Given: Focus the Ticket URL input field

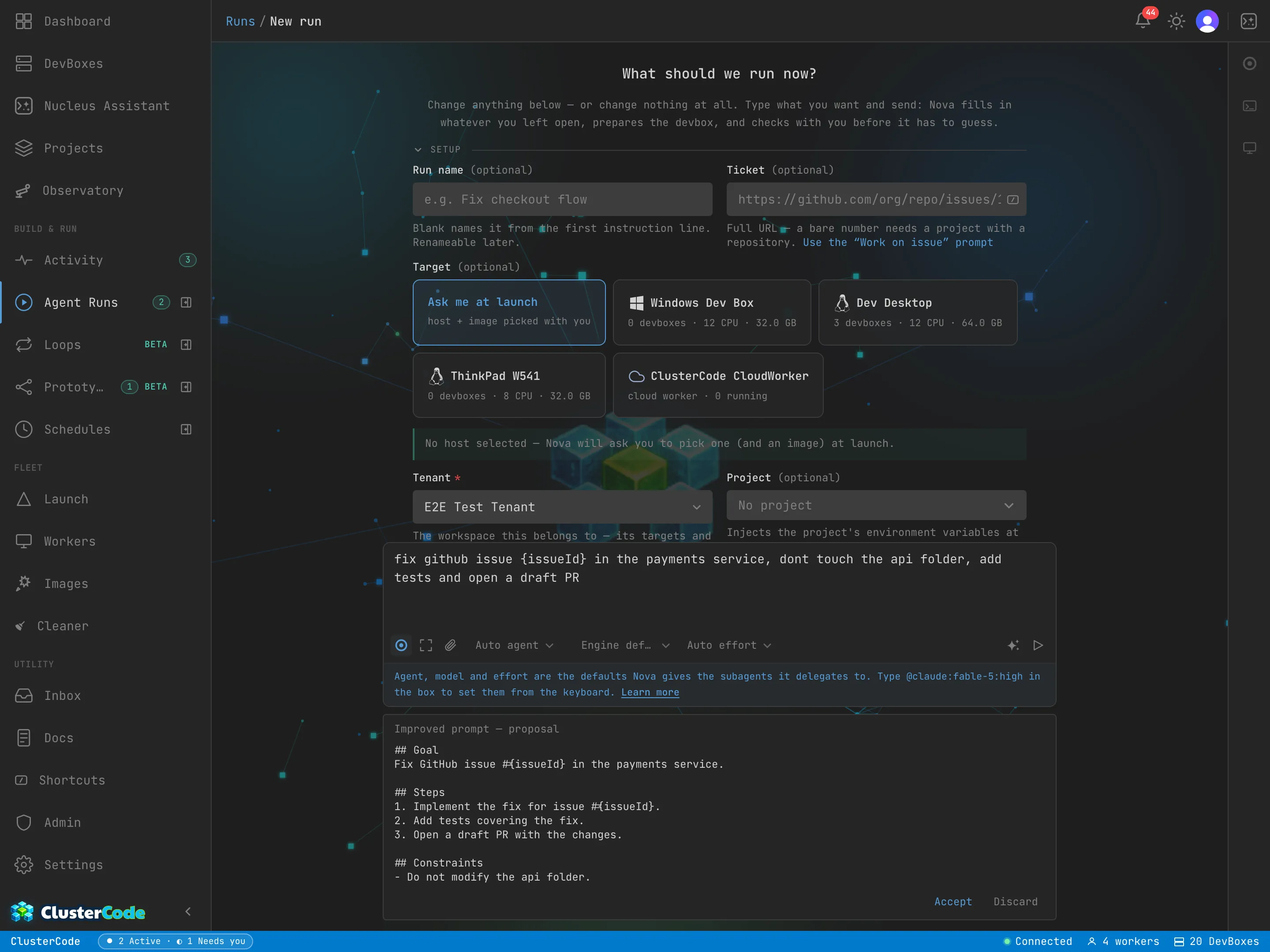Looking at the screenshot, I should tap(876, 199).
